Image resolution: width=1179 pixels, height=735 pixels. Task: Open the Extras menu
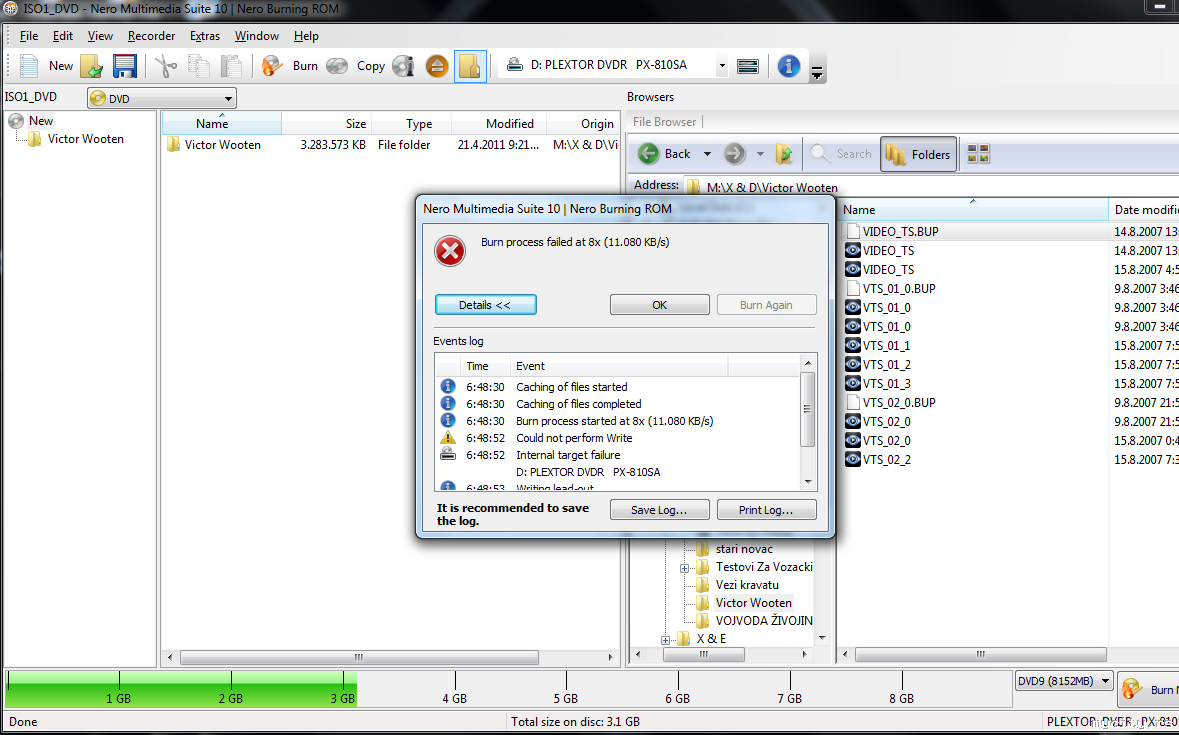[x=205, y=35]
